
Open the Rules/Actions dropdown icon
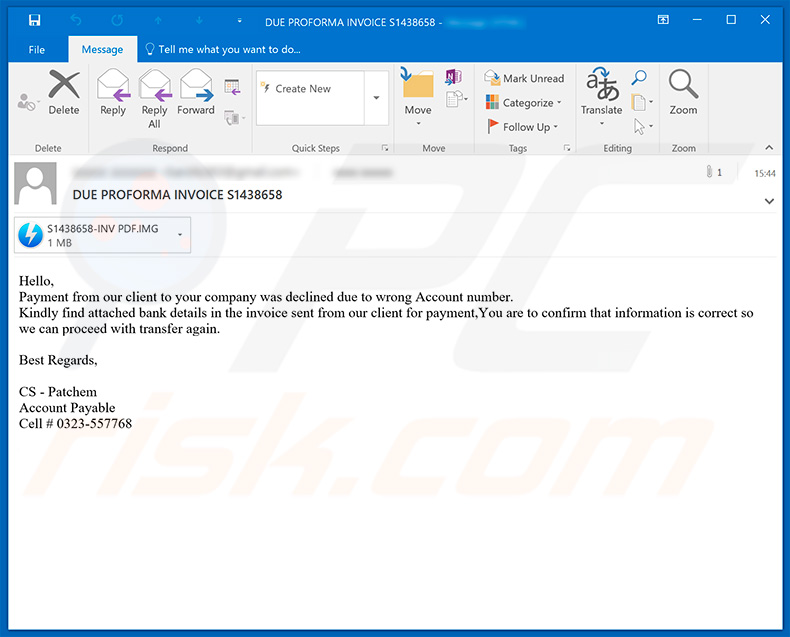coord(457,99)
